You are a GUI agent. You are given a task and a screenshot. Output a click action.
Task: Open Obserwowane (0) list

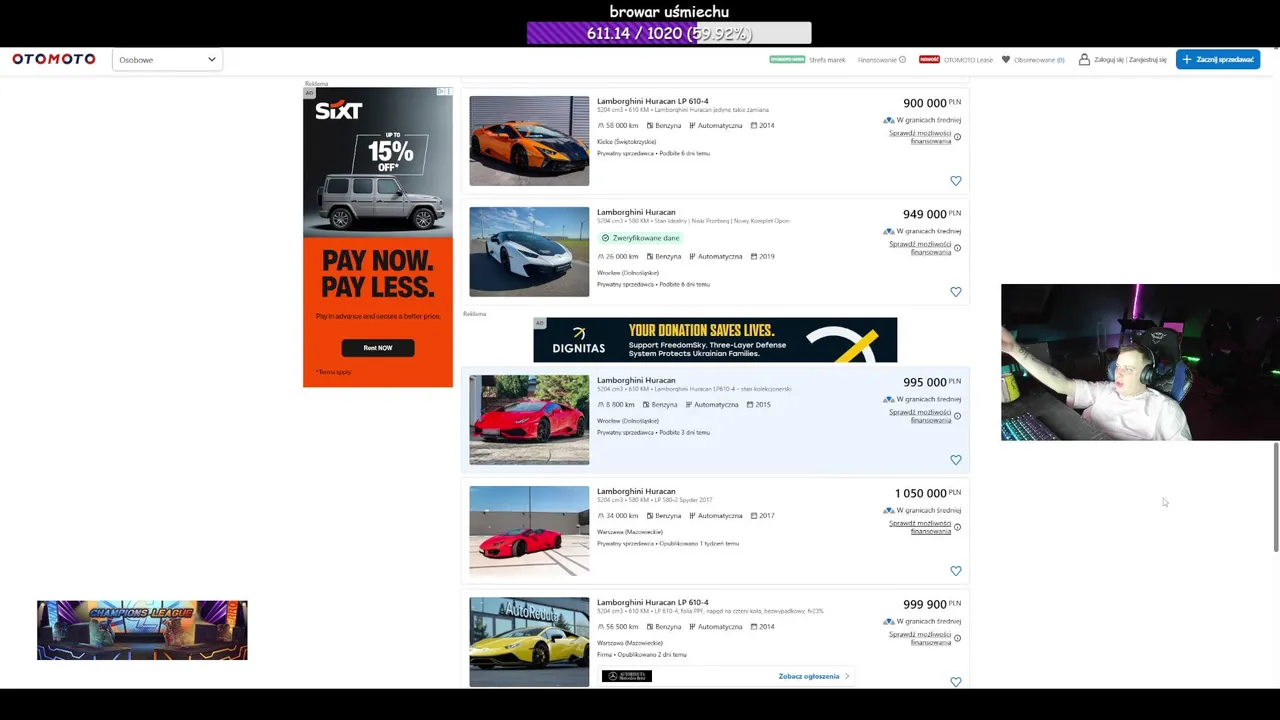coord(1039,60)
